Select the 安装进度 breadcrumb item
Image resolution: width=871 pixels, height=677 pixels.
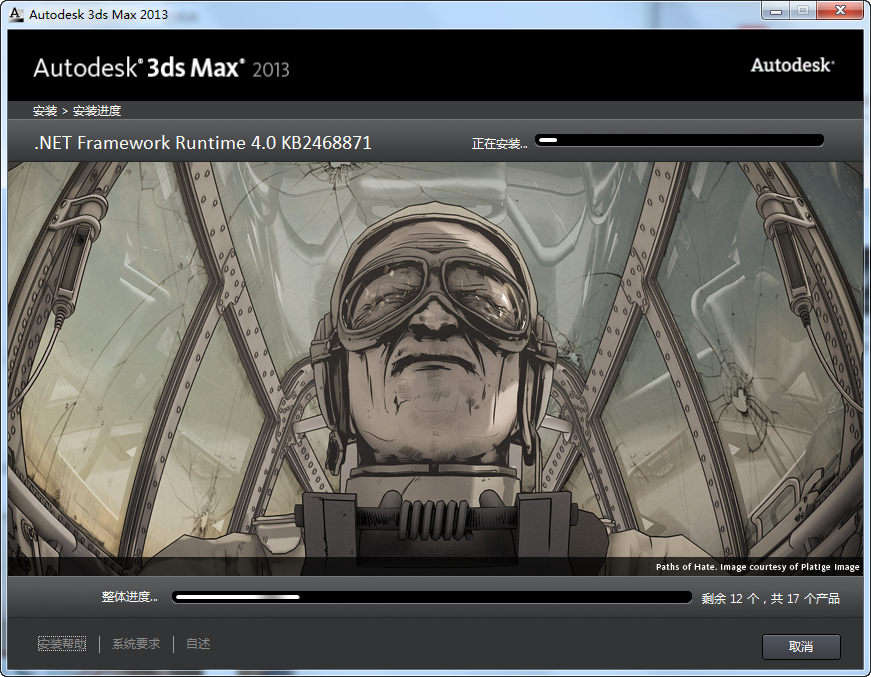pyautogui.click(x=97, y=111)
